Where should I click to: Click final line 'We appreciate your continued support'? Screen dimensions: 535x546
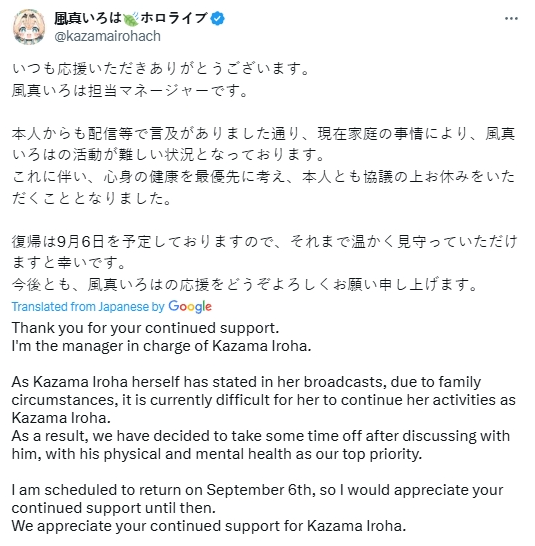[x=209, y=526]
